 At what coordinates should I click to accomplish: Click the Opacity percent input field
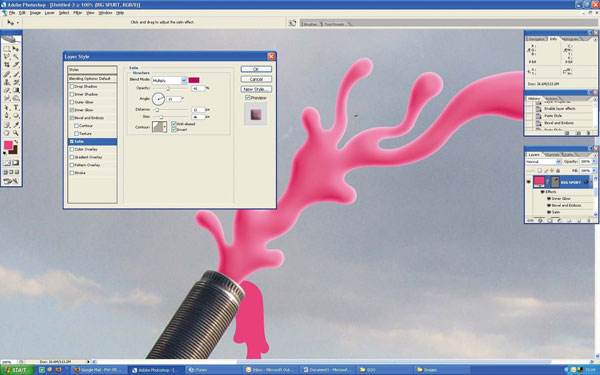click(x=198, y=88)
